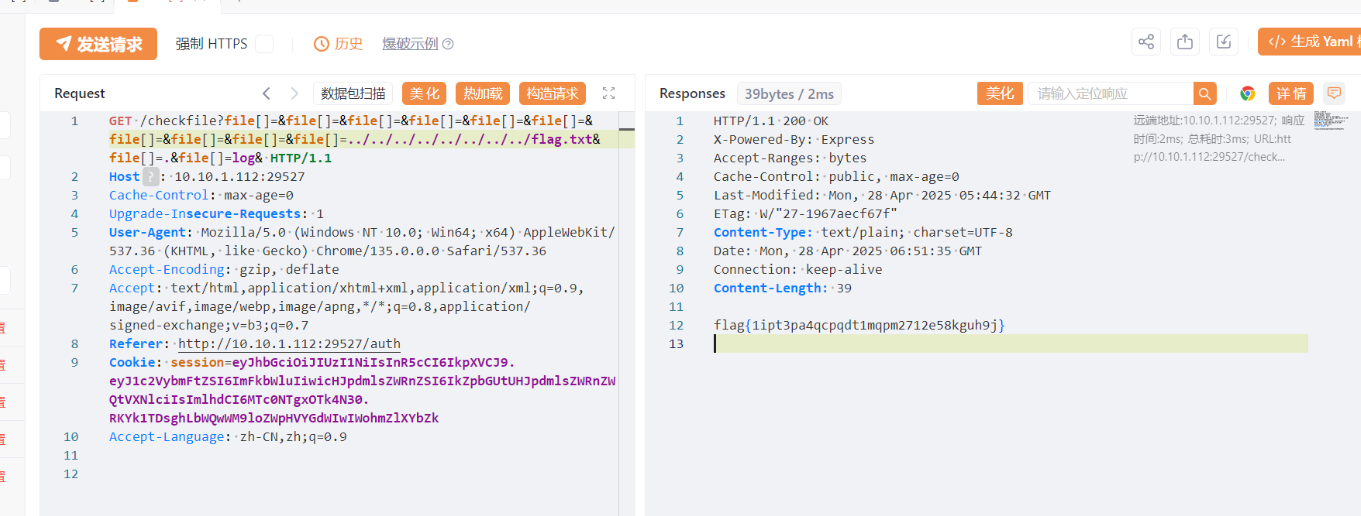
Task: Click the Cookie header name in request
Action: pyautogui.click(x=132, y=362)
